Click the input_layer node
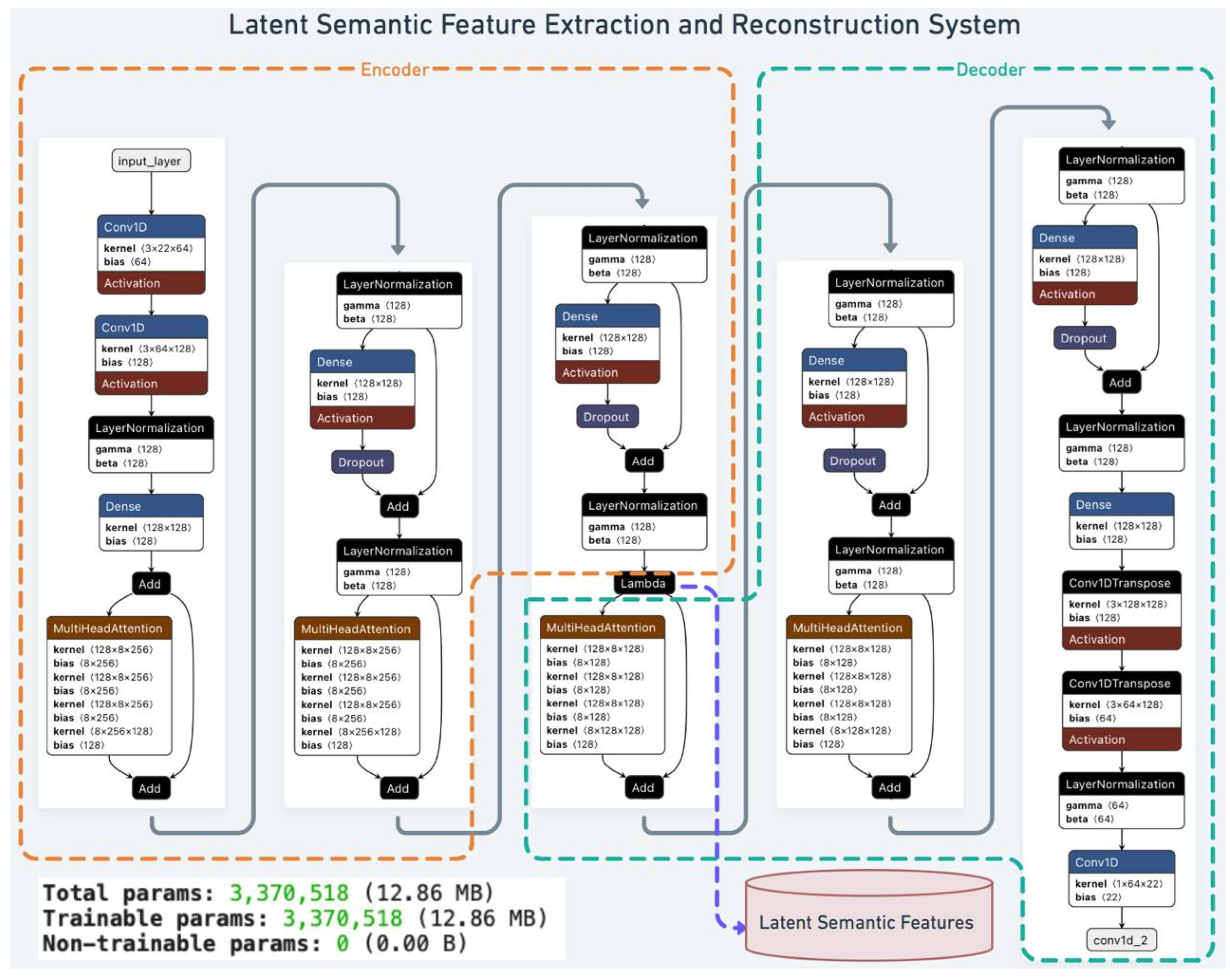Image resolution: width=1230 pixels, height=980 pixels. coord(150,161)
